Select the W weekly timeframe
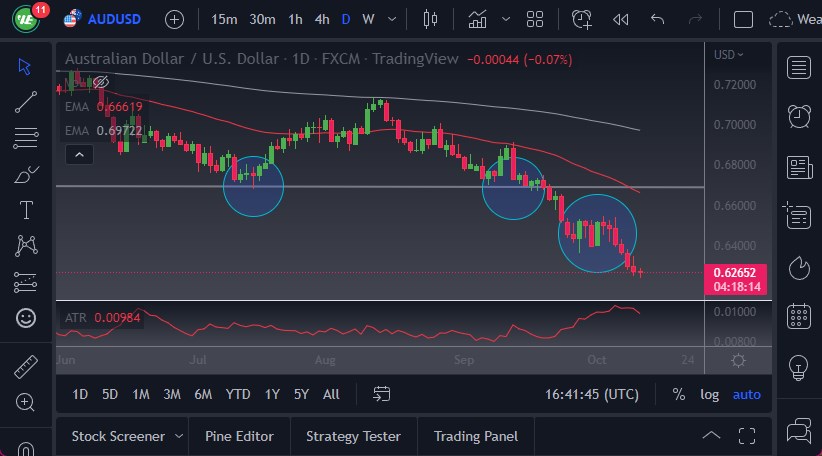The height and width of the screenshot is (456, 822). click(369, 20)
